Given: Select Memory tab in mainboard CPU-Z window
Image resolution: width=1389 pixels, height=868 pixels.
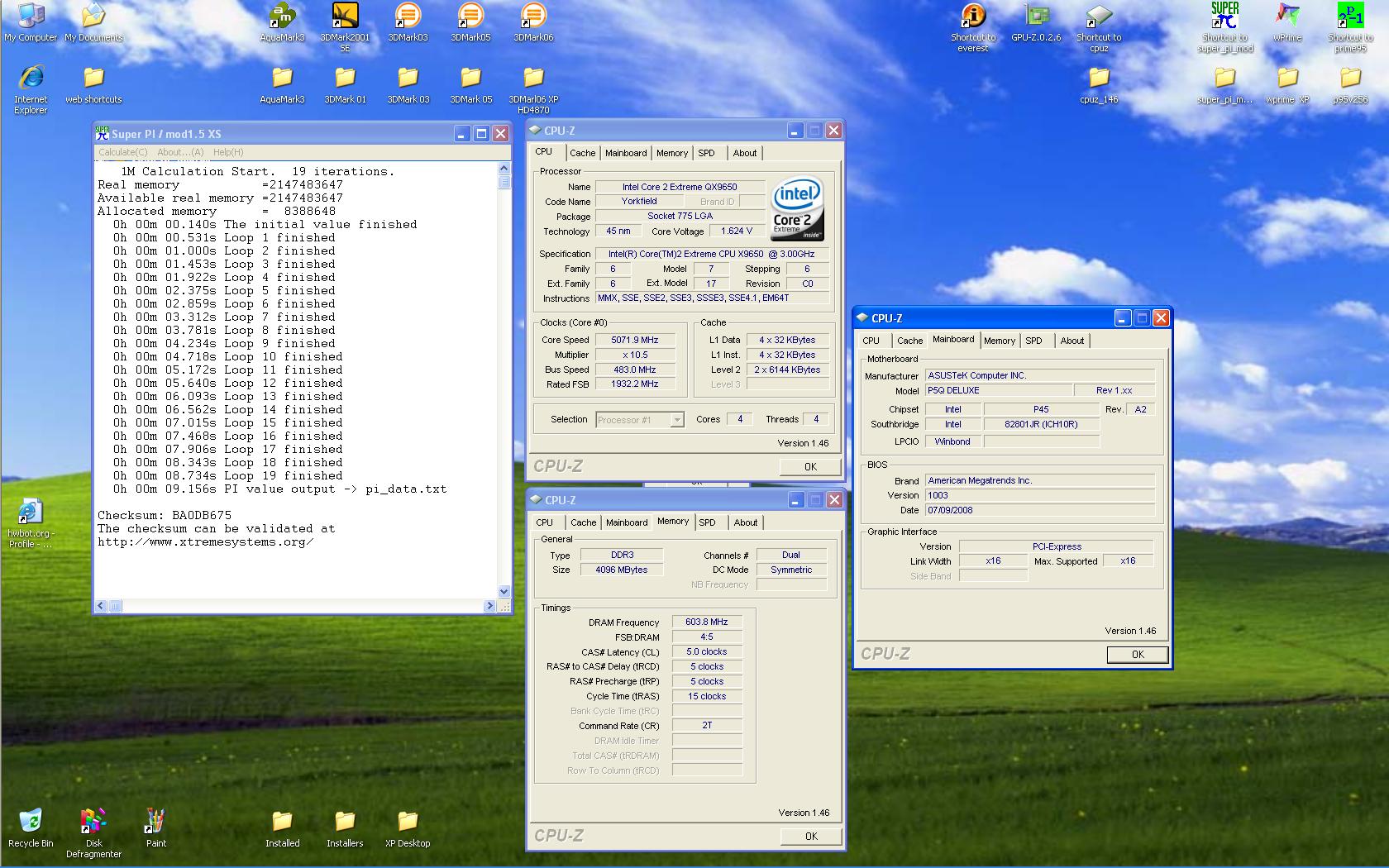Looking at the screenshot, I should point(1000,341).
